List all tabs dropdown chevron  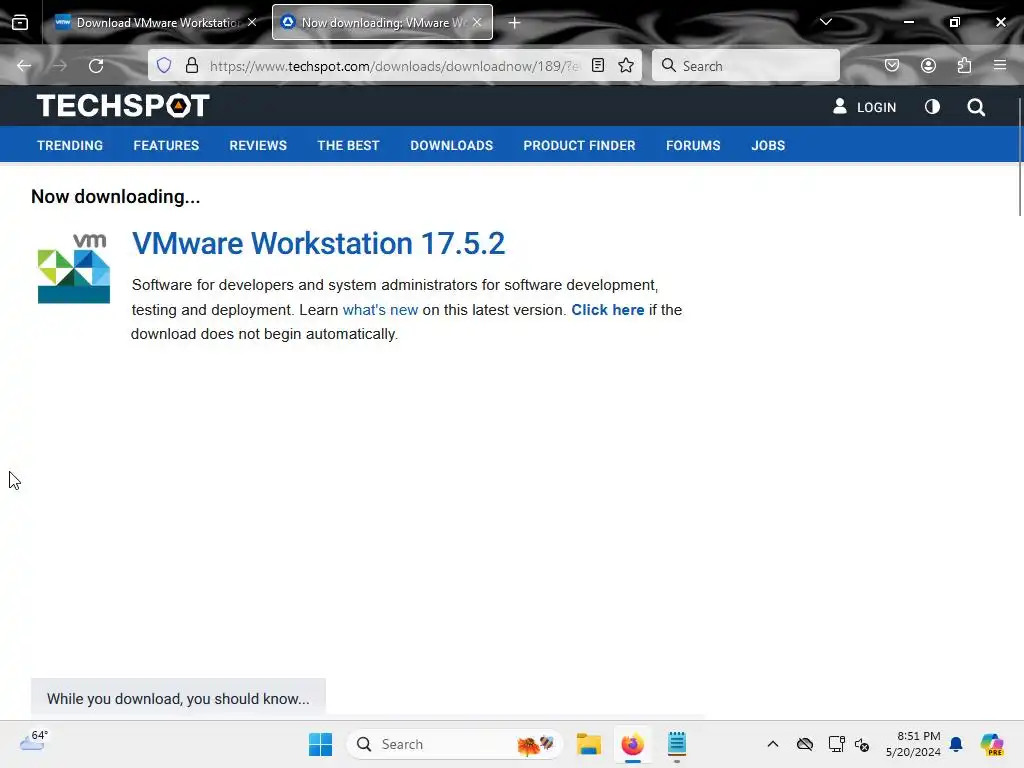825,22
